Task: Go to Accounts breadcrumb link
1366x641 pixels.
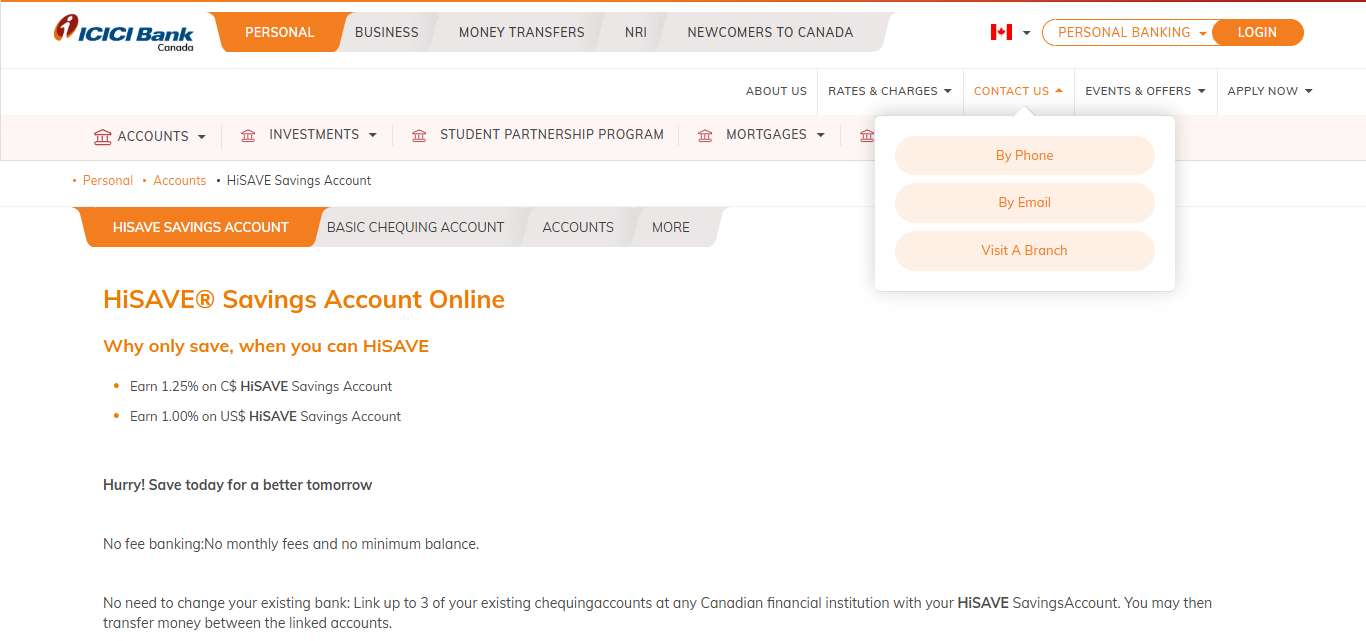Action: coord(180,181)
